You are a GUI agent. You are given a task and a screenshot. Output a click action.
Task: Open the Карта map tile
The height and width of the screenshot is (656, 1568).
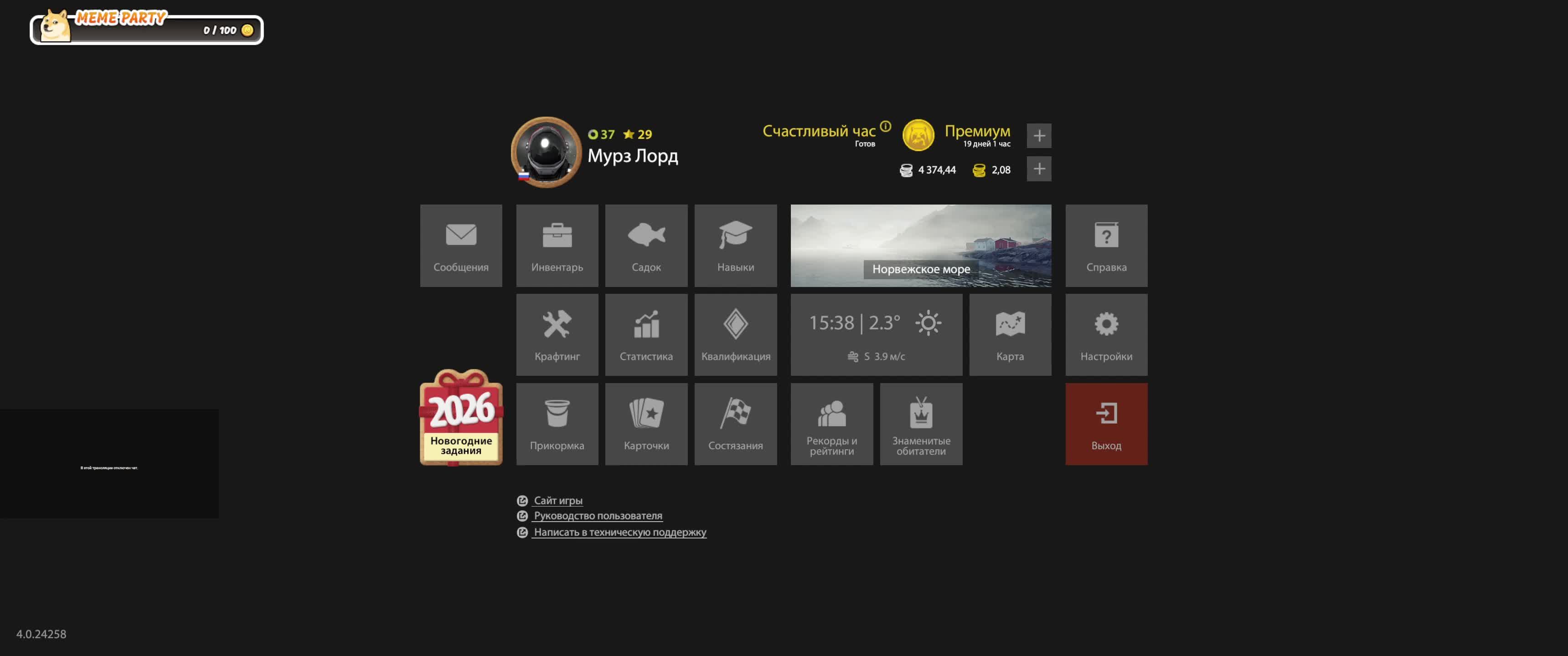[x=1010, y=335]
